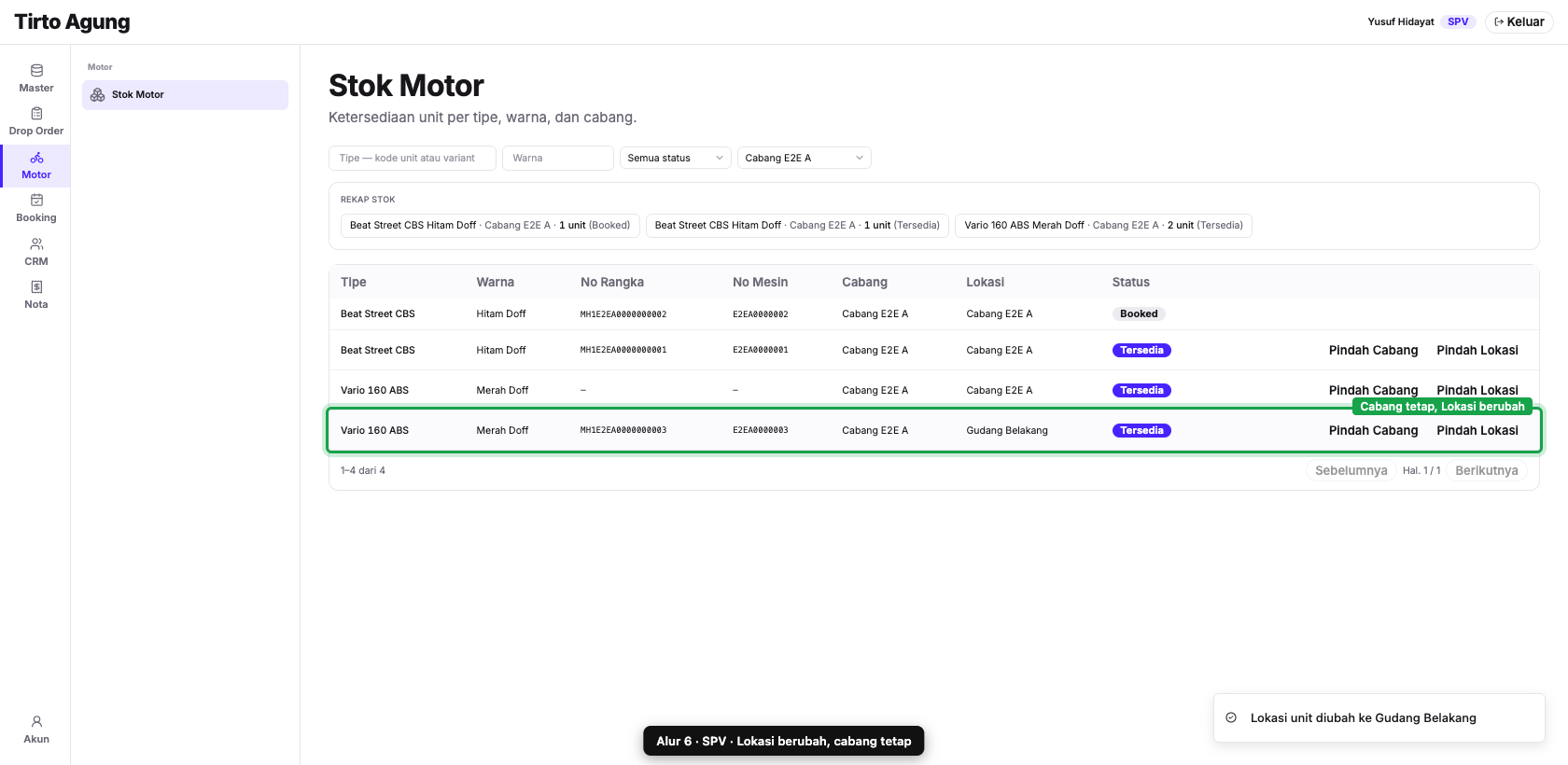Open the Master section icon
The image size is (1568, 765).
(36, 70)
